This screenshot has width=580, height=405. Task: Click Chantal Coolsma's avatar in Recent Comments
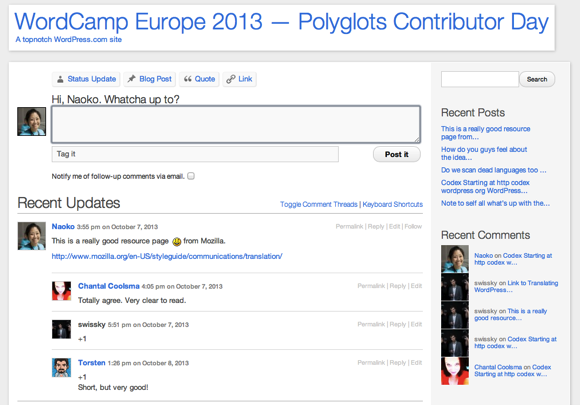point(455,371)
